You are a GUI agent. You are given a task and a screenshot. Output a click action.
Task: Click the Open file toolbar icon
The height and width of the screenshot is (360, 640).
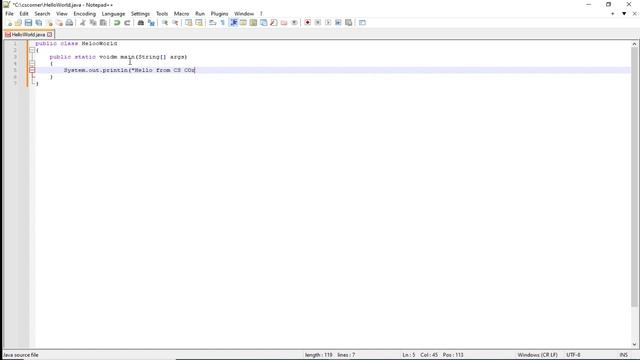click(x=18, y=23)
